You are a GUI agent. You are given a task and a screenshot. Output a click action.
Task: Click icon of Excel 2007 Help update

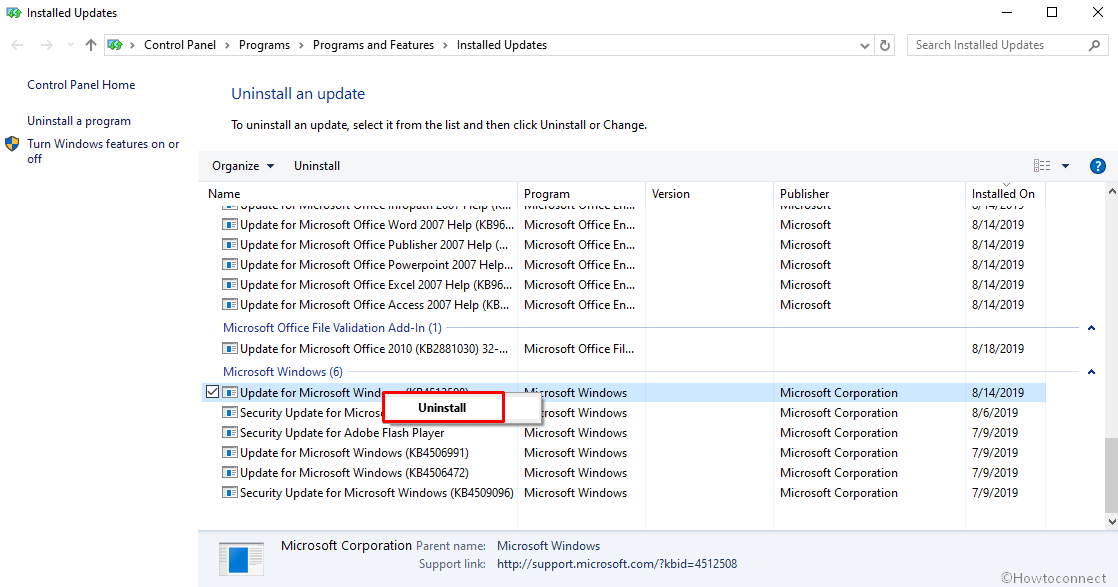click(x=230, y=285)
